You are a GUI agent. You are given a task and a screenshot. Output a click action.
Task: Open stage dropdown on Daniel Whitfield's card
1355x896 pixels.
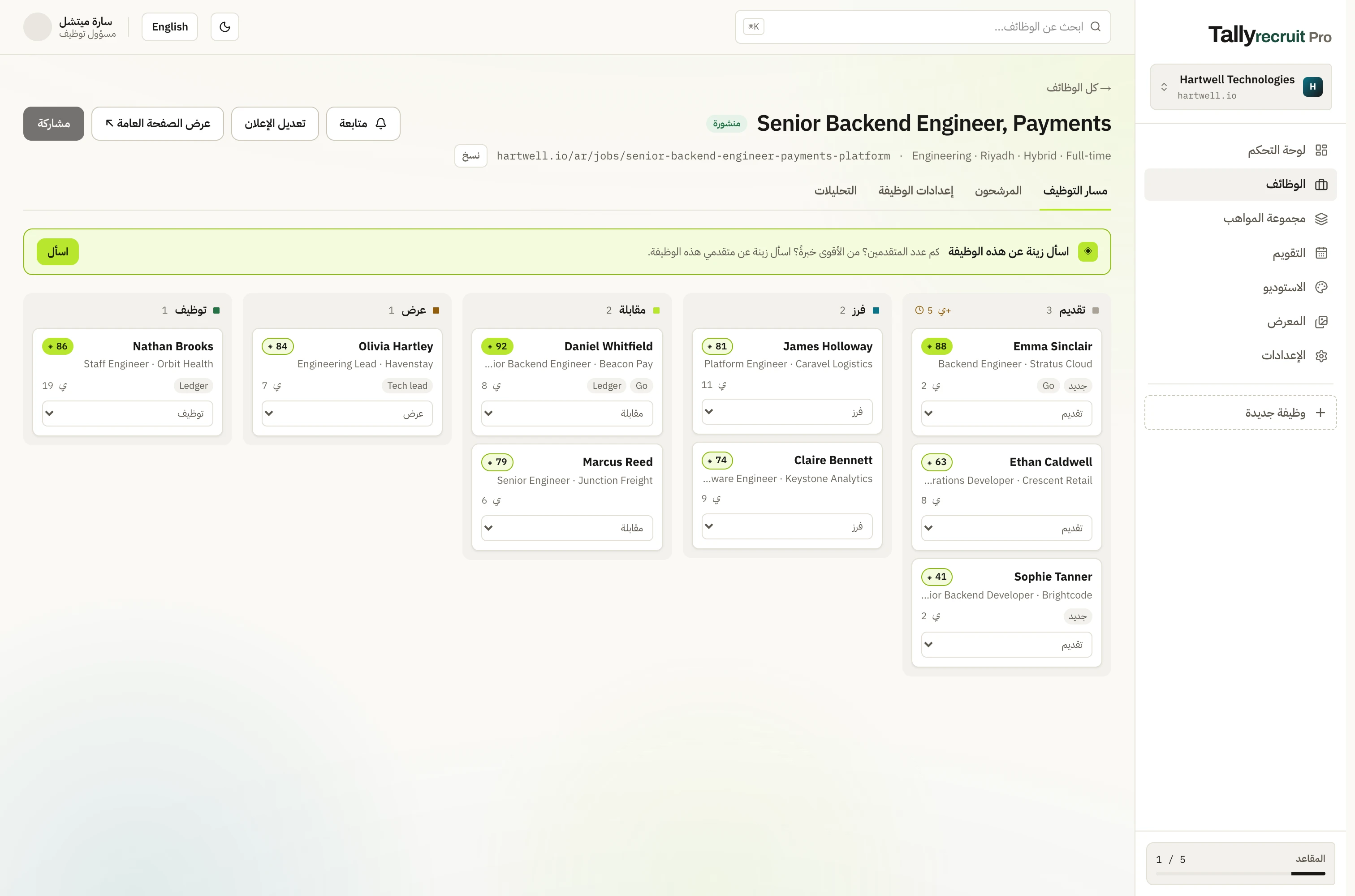coord(567,413)
